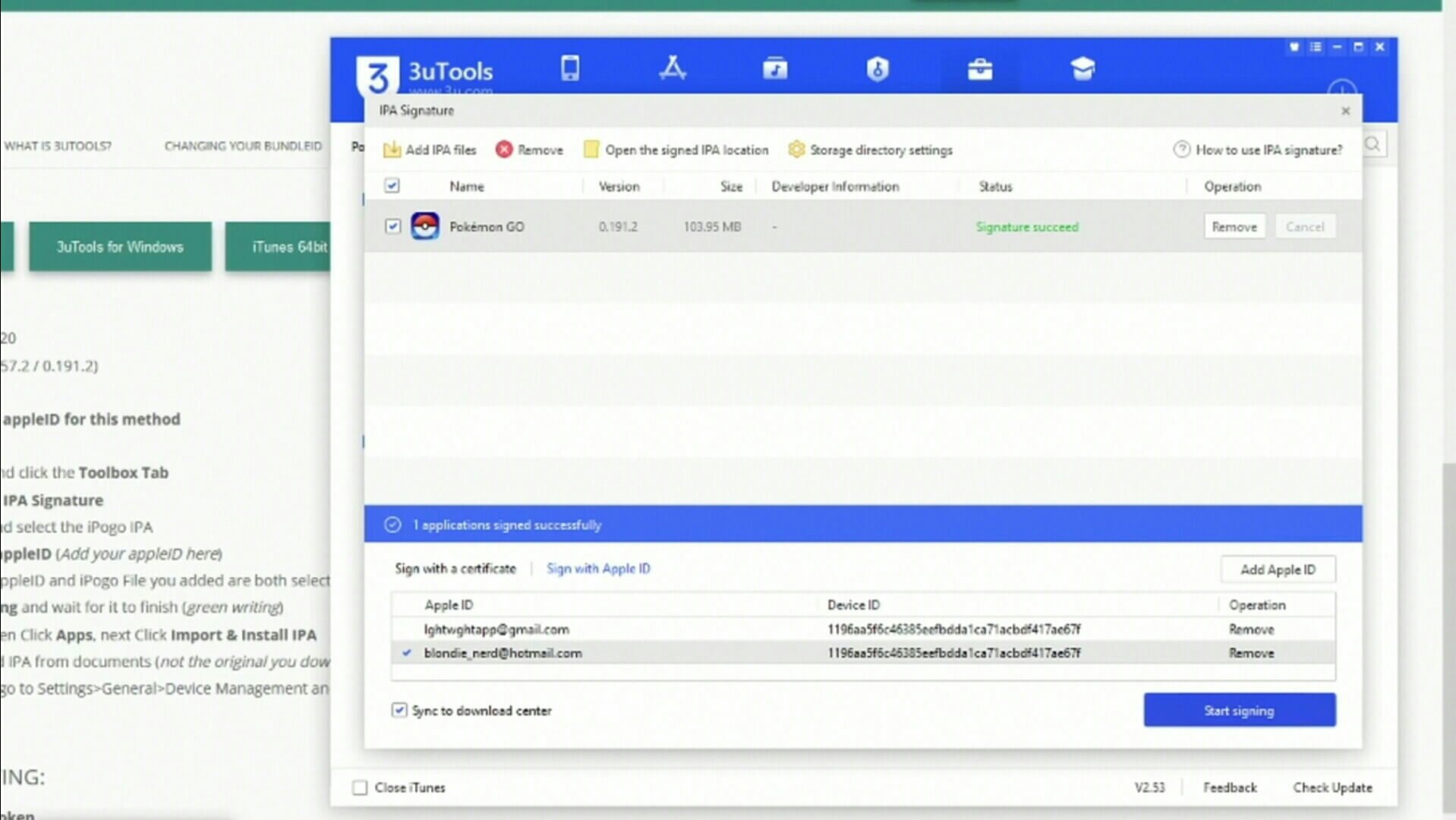This screenshot has width=1456, height=820.
Task: Toggle Sync to download center checkbox
Action: (x=399, y=710)
